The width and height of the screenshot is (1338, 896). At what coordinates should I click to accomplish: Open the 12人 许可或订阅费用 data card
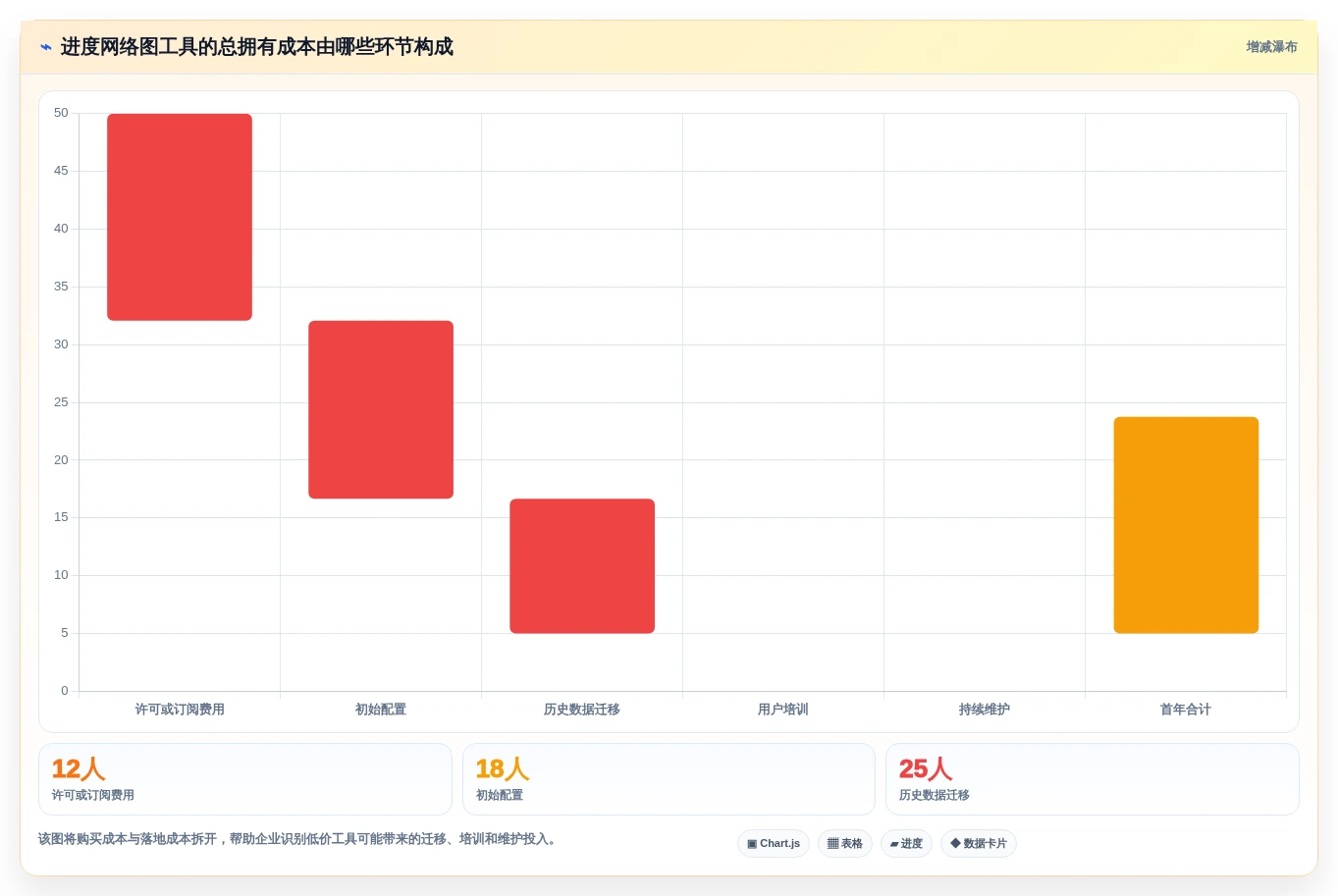coord(245,779)
